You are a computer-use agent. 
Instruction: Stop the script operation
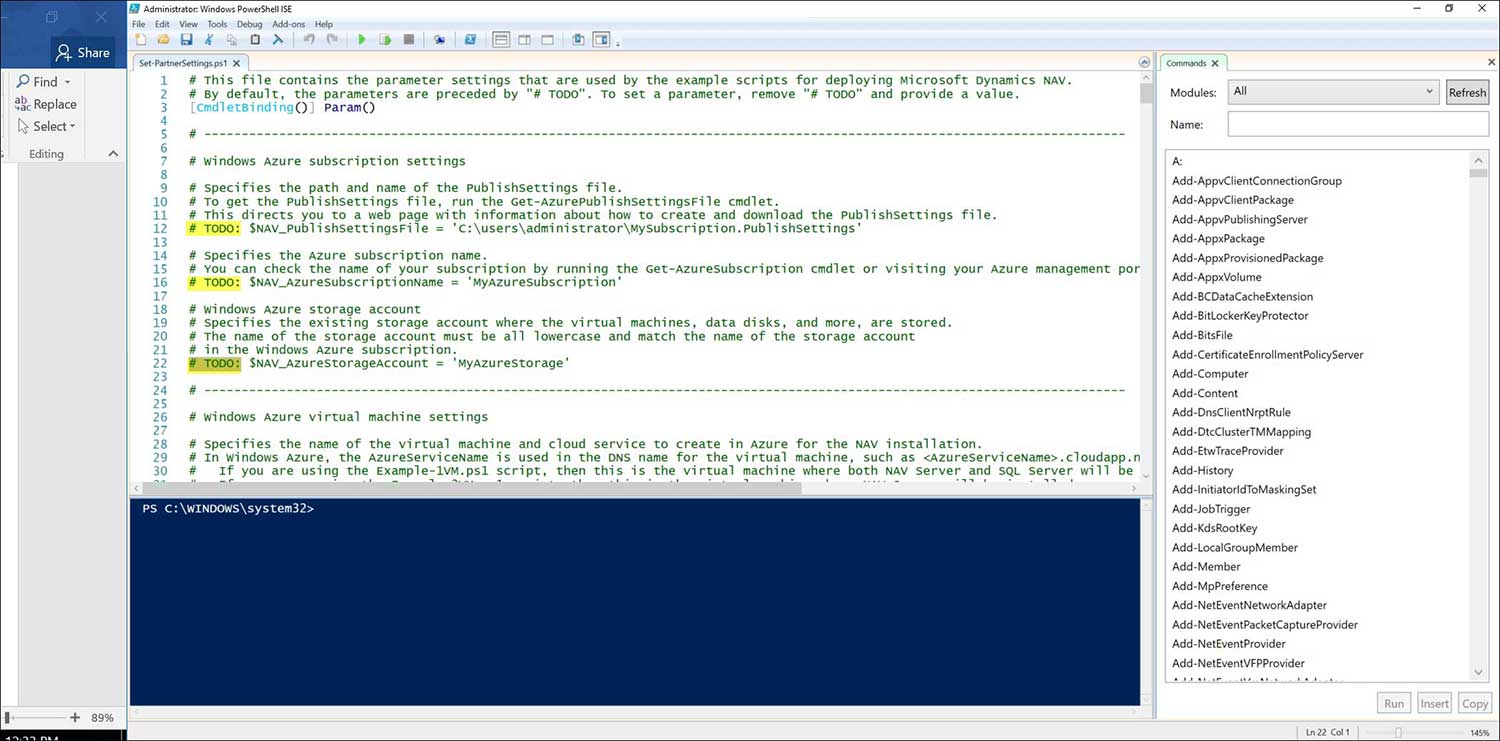tap(408, 39)
